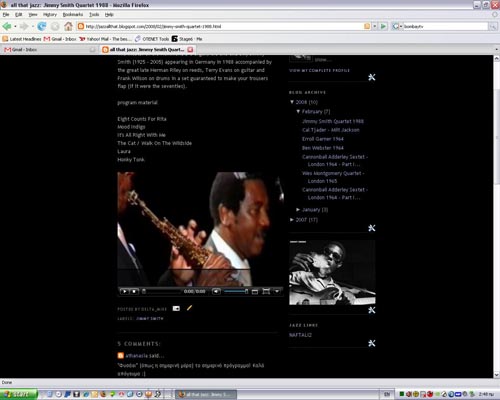
Task: Open the Bookmarks menu
Action: (x=73, y=14)
